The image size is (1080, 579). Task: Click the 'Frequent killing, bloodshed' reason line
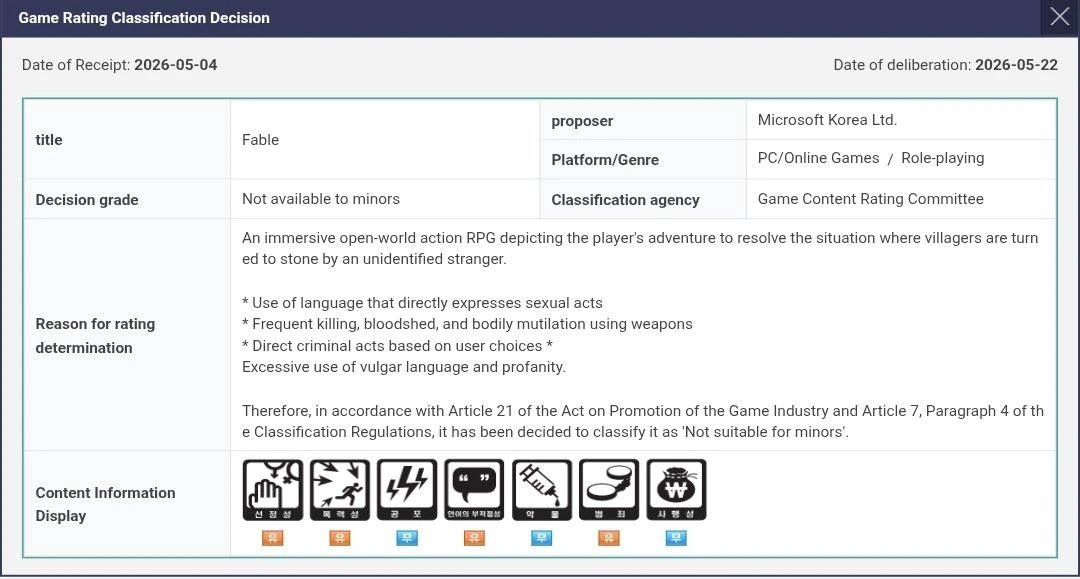click(x=467, y=324)
